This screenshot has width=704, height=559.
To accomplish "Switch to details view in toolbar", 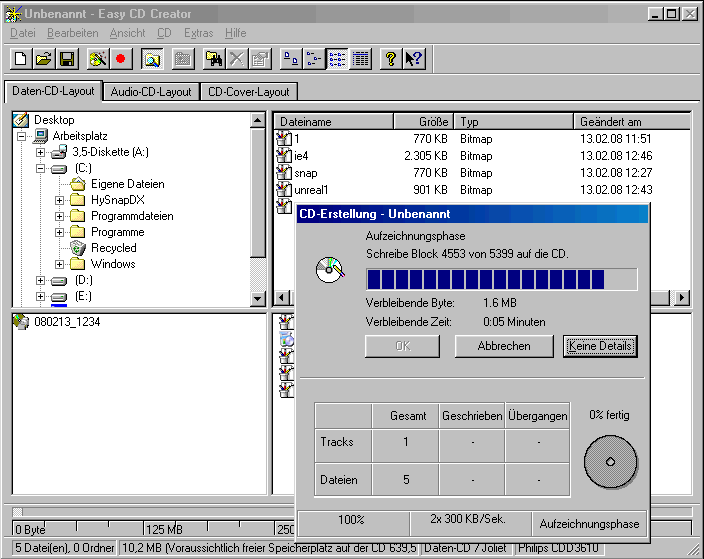I will pos(361,59).
